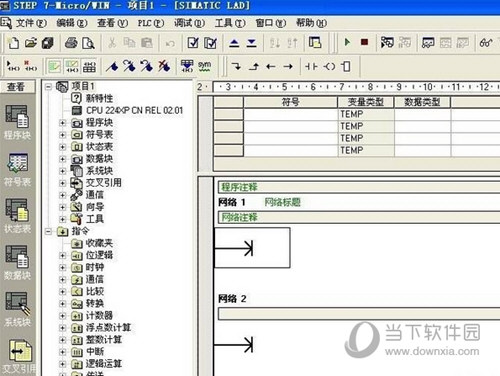Expand the 程序块 tree node
500x376 pixels.
coord(62,123)
